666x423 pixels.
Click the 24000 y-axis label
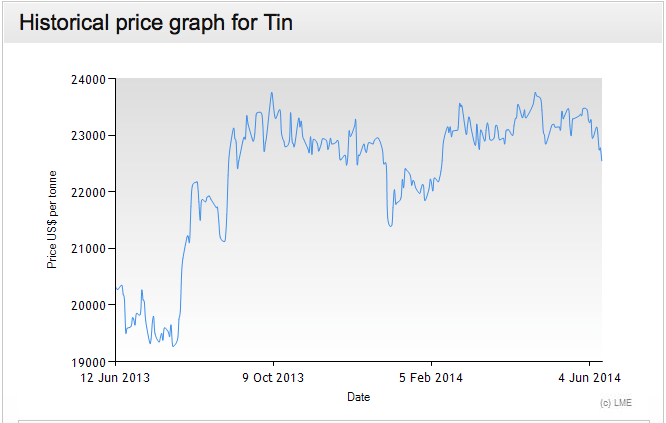coord(93,79)
